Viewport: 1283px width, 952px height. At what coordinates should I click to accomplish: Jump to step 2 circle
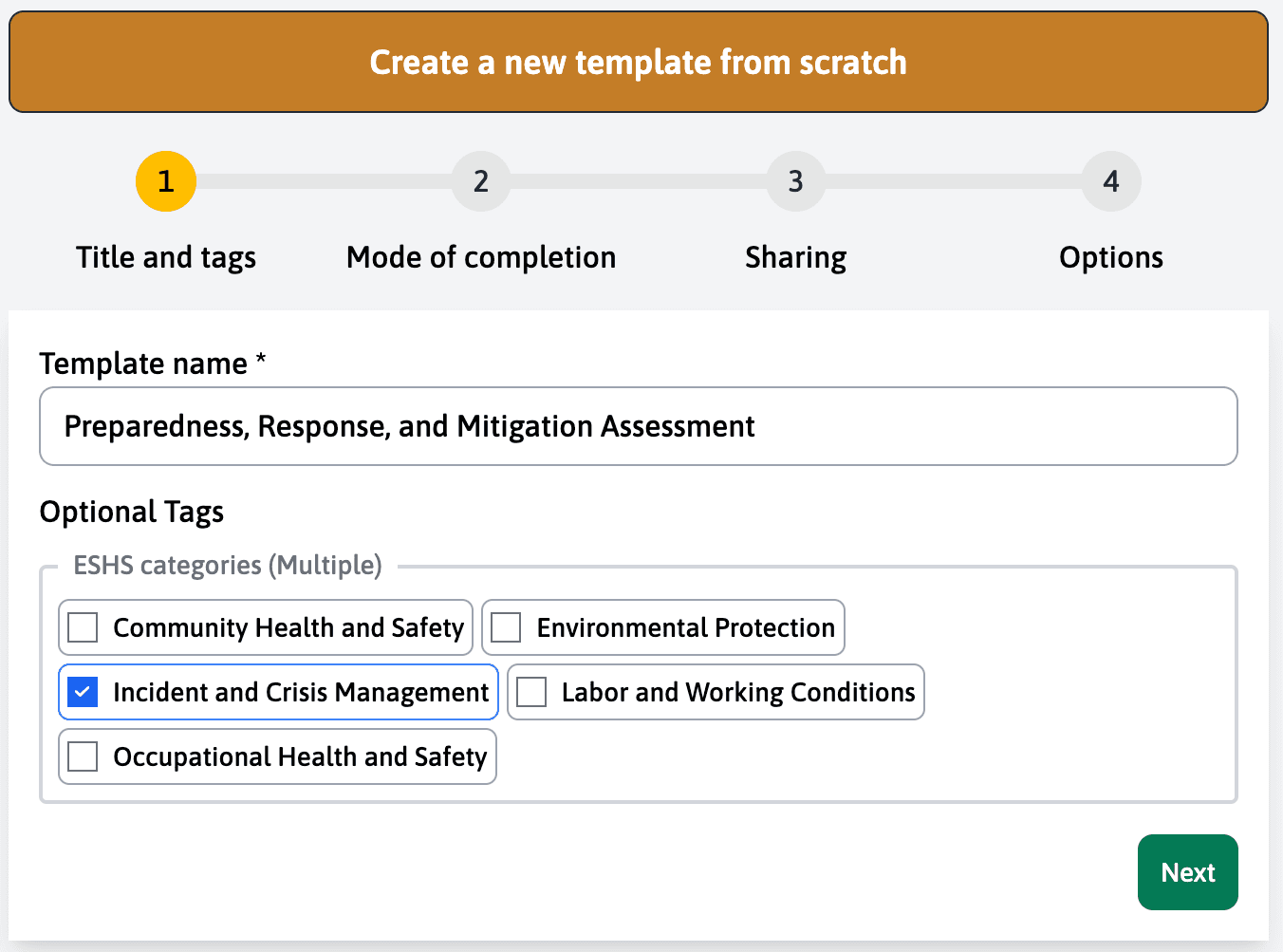pyautogui.click(x=481, y=181)
